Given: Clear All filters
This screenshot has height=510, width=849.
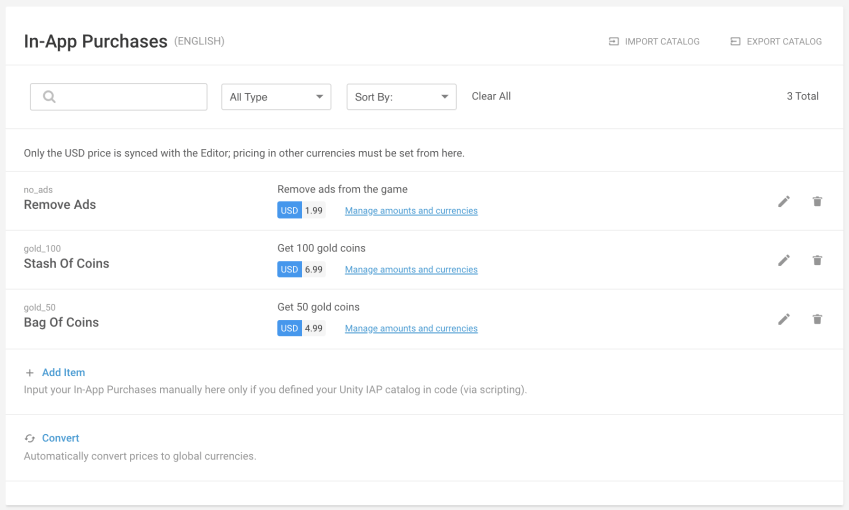Looking at the screenshot, I should [491, 96].
